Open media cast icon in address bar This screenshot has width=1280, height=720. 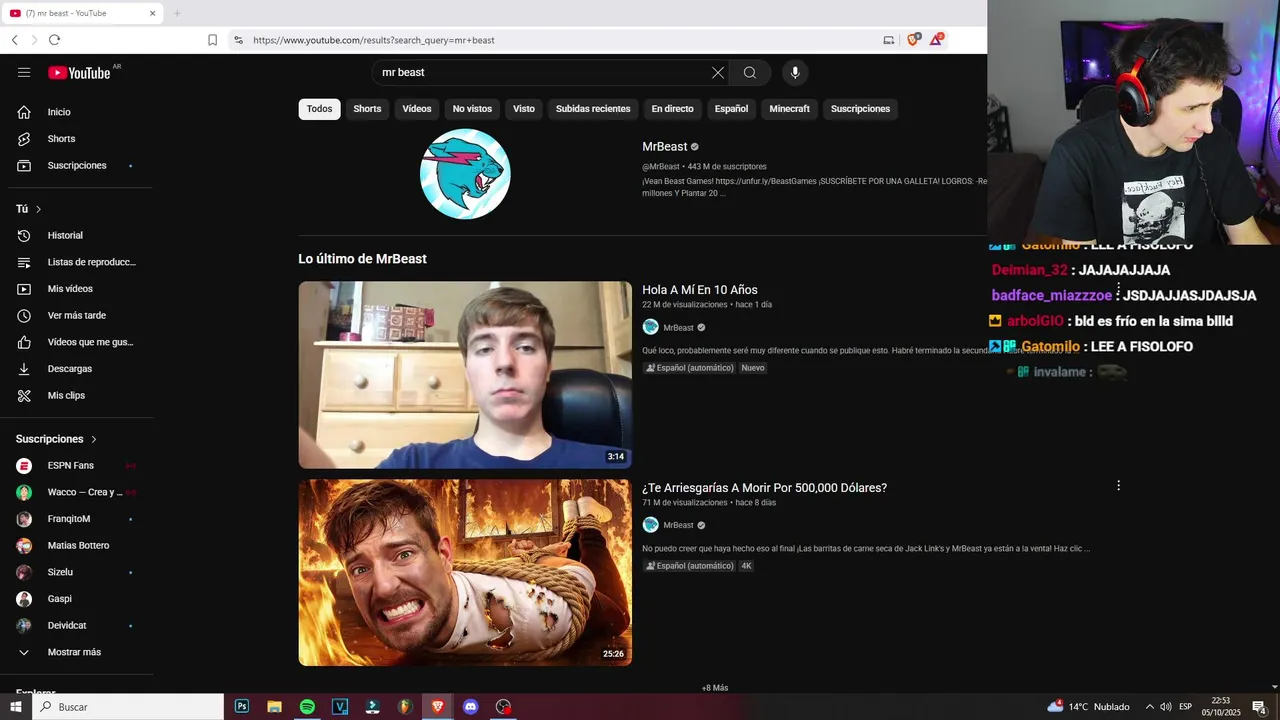click(x=888, y=40)
